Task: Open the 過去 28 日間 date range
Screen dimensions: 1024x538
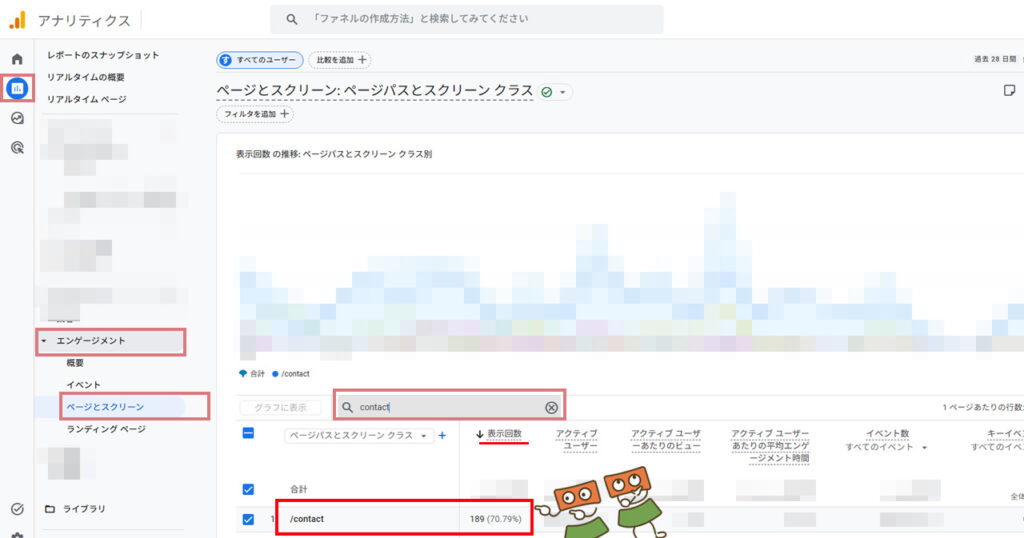Action: point(995,59)
